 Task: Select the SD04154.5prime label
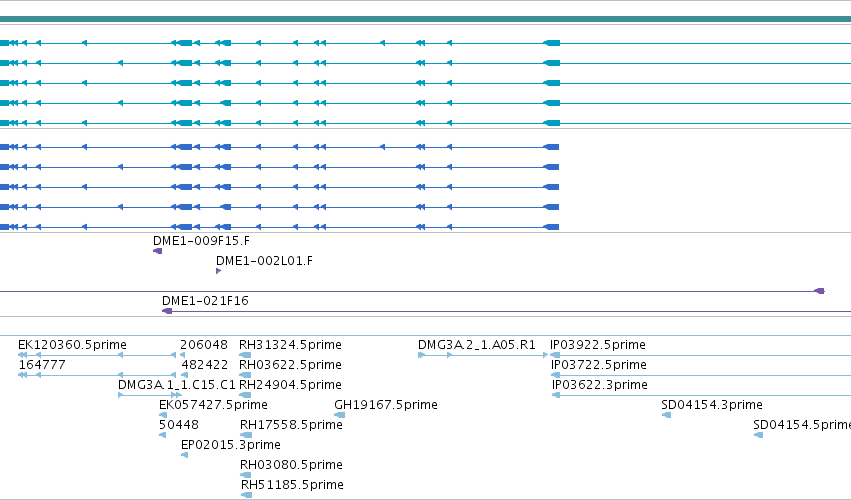[802, 425]
